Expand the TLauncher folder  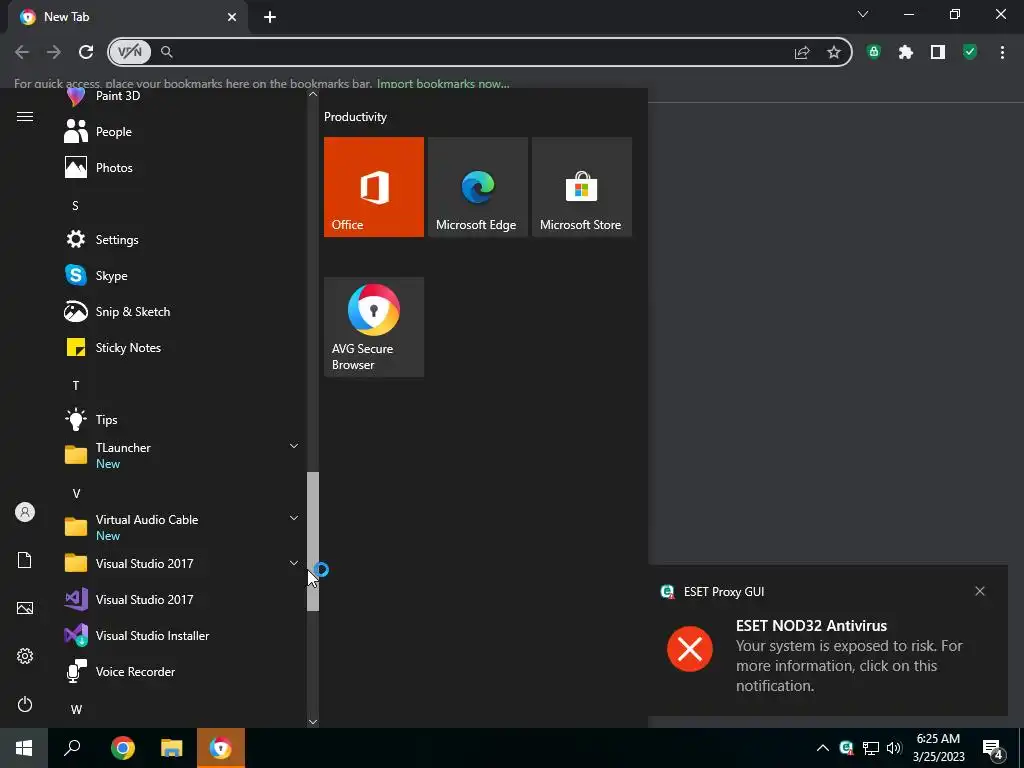183,455
